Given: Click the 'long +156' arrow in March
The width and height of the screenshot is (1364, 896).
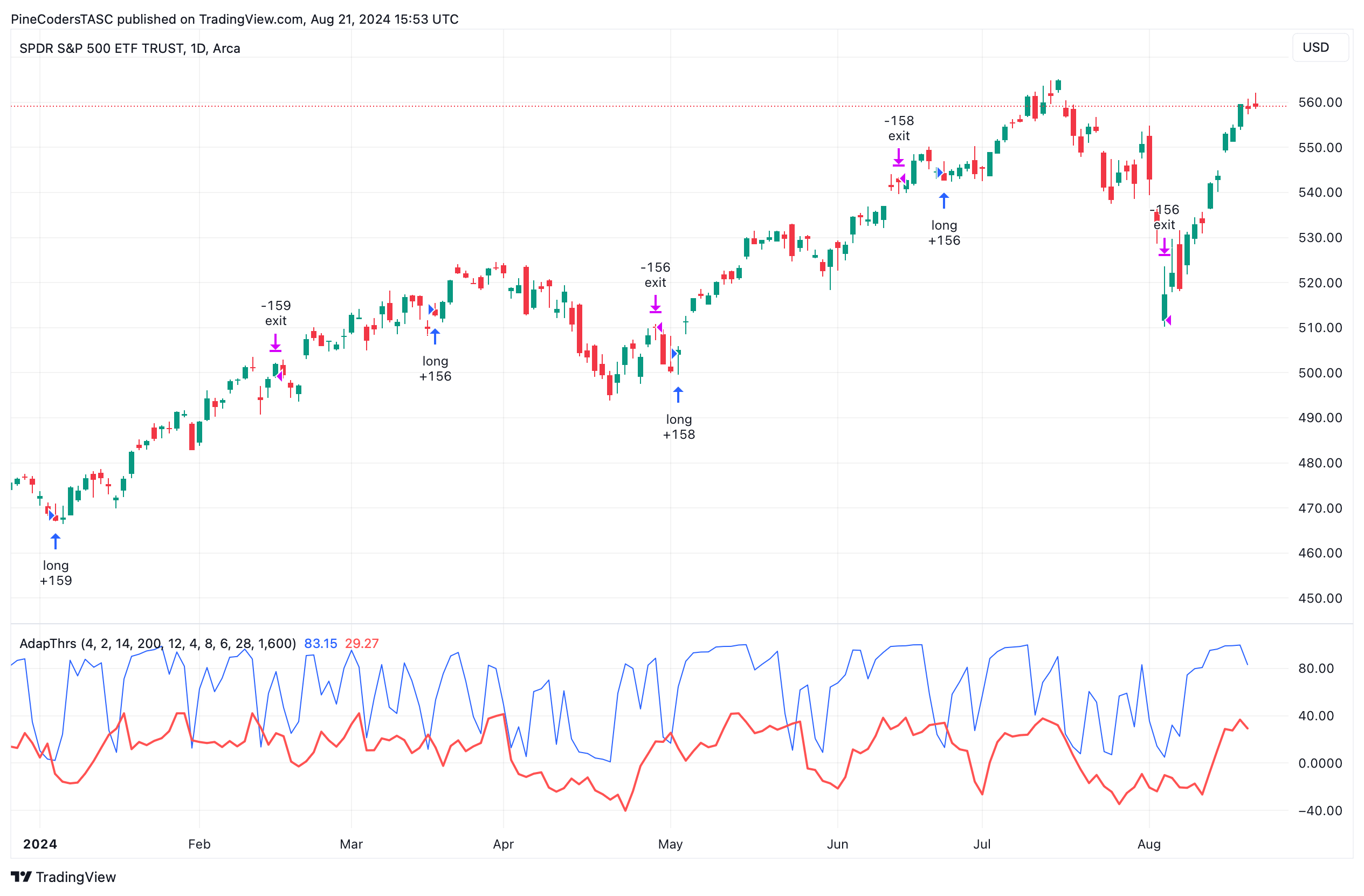Looking at the screenshot, I should point(435,336).
